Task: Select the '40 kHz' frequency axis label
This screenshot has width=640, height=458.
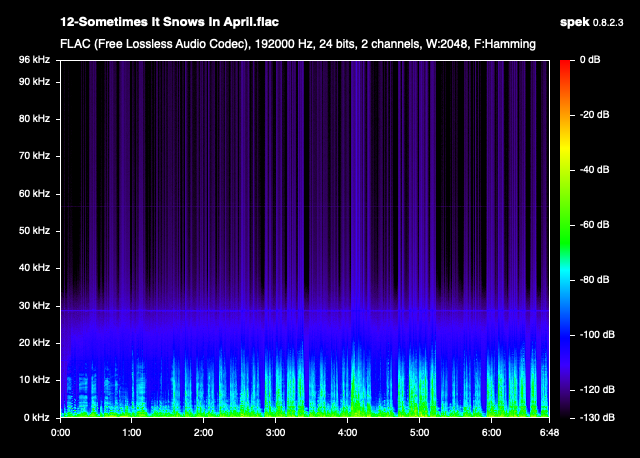Action: (x=34, y=267)
